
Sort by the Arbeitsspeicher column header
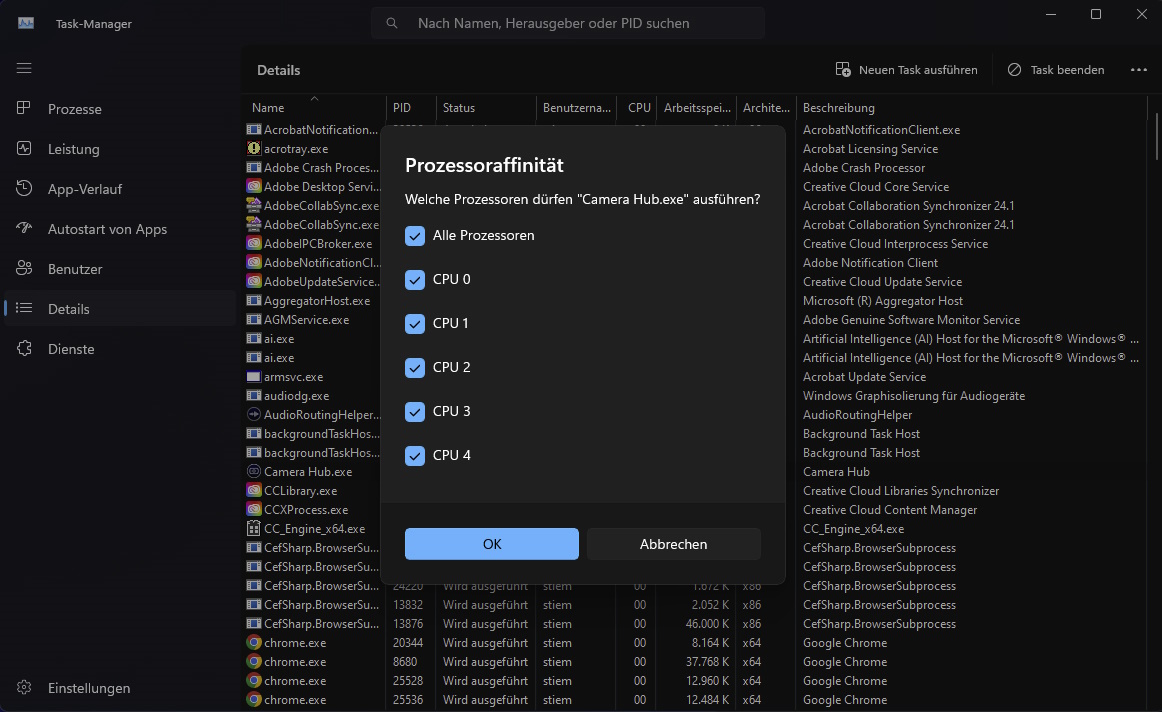[697, 107]
